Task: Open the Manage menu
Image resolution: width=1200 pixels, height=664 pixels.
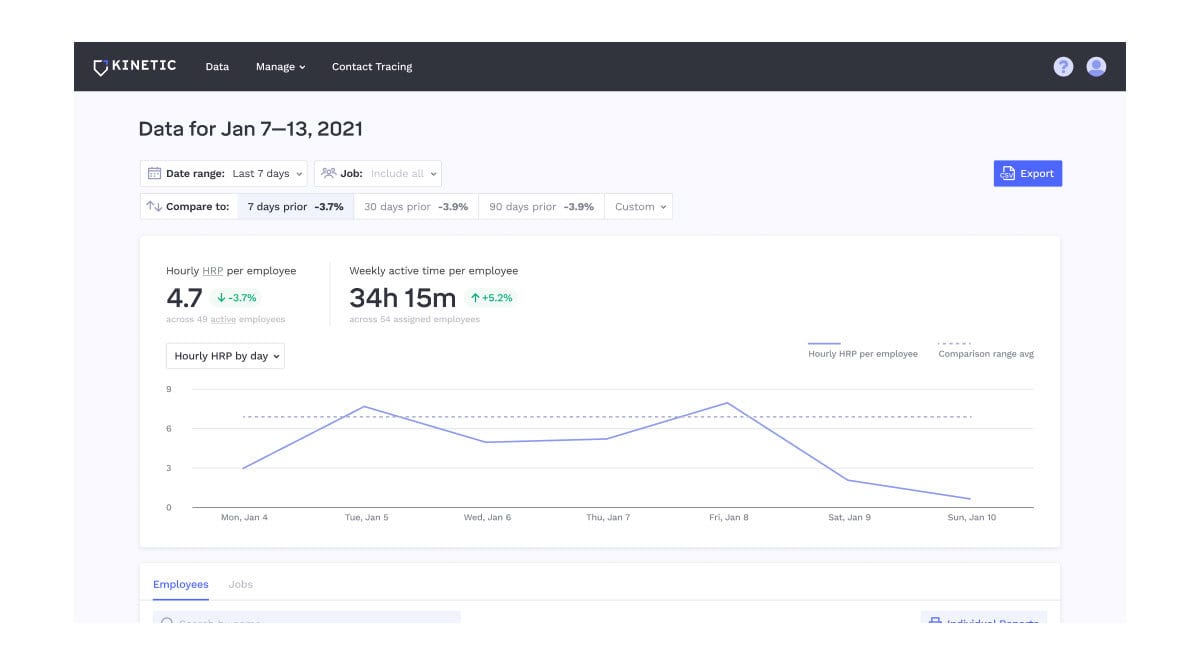Action: [280, 67]
